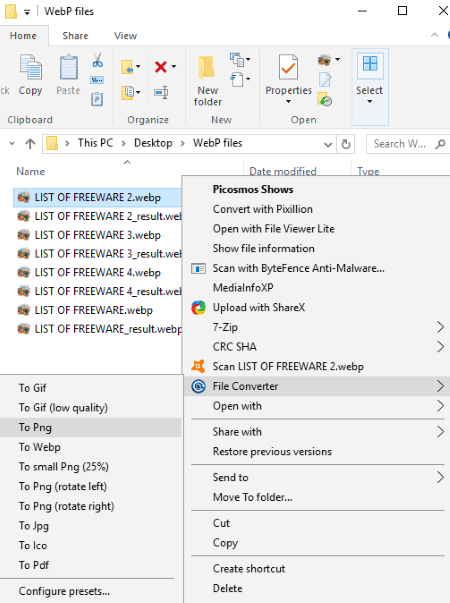
Task: Click Restore previous versions
Action: (272, 451)
